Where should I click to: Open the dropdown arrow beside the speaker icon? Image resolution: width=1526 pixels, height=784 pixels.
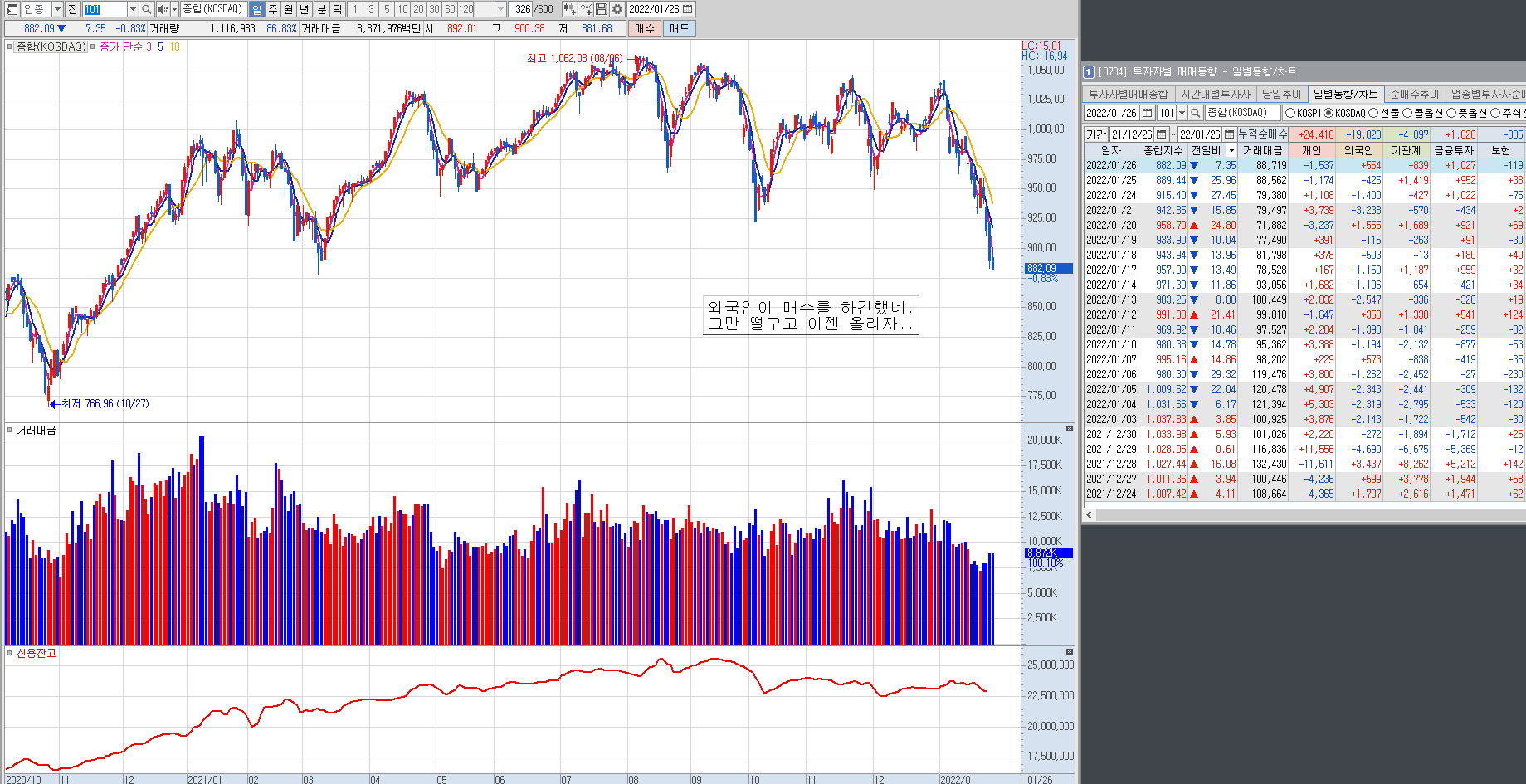[x=174, y=9]
